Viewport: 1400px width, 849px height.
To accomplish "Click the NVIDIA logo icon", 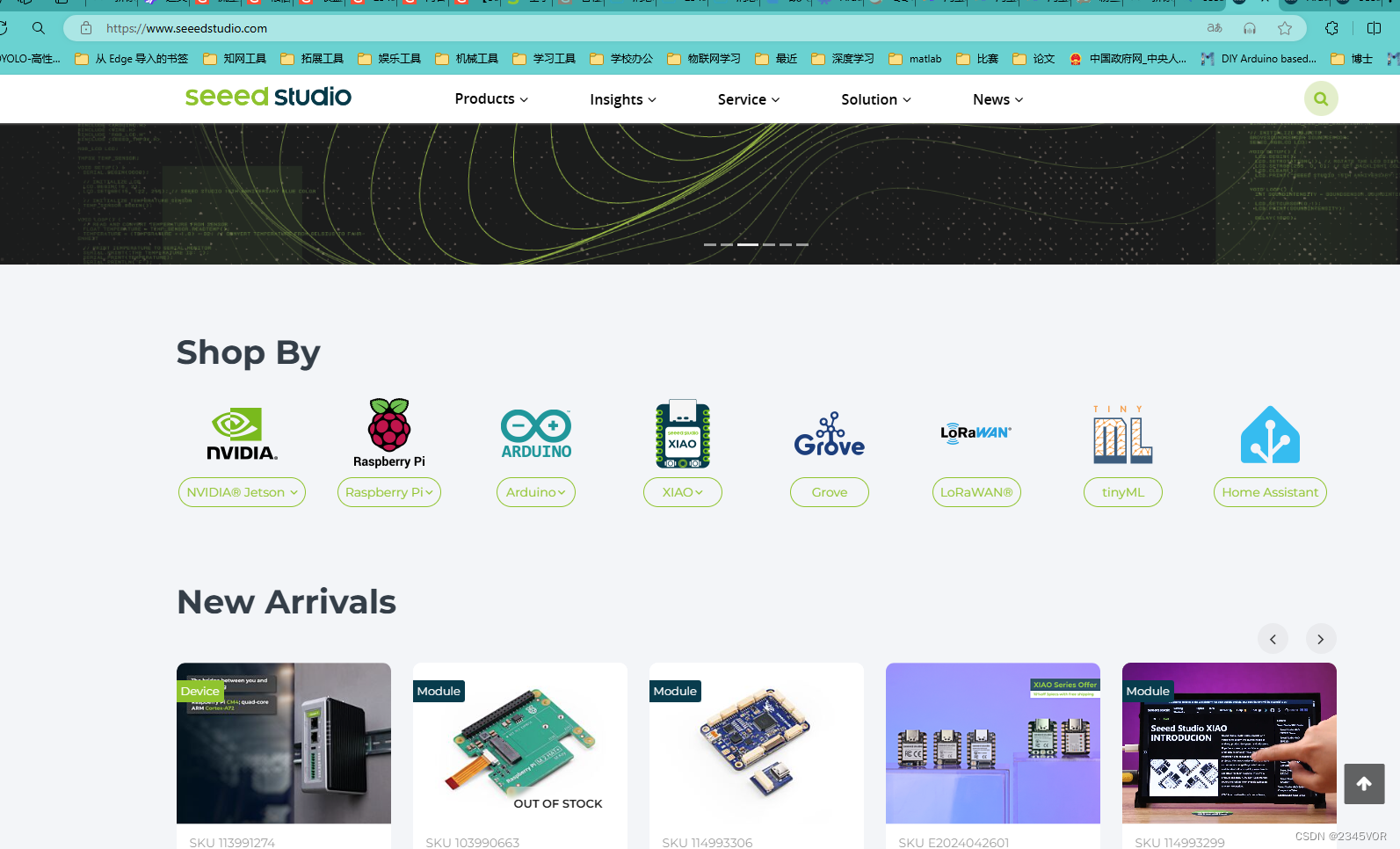I will pyautogui.click(x=242, y=433).
